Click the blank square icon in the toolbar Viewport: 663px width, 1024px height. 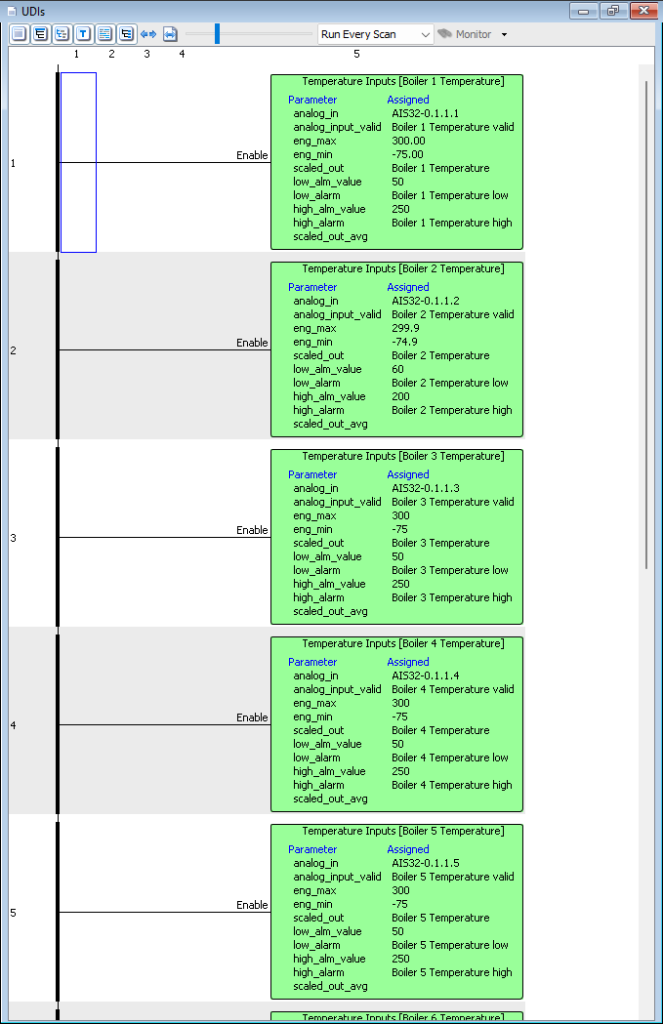19,34
